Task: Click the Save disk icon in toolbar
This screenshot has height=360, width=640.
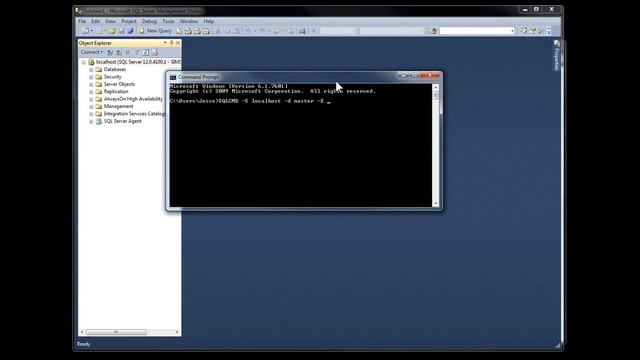Action: 121,31
